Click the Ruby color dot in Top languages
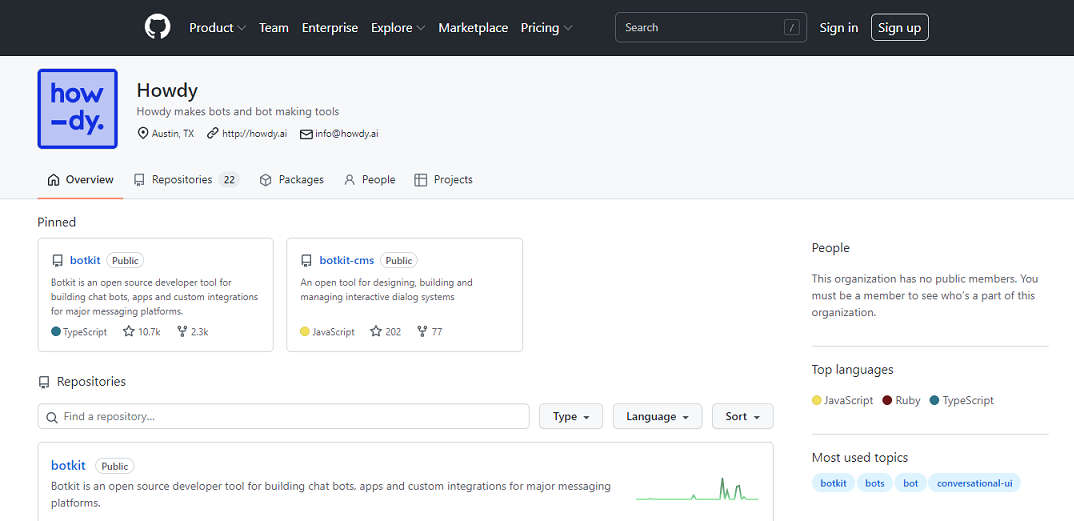The image size is (1074, 521). (x=888, y=401)
